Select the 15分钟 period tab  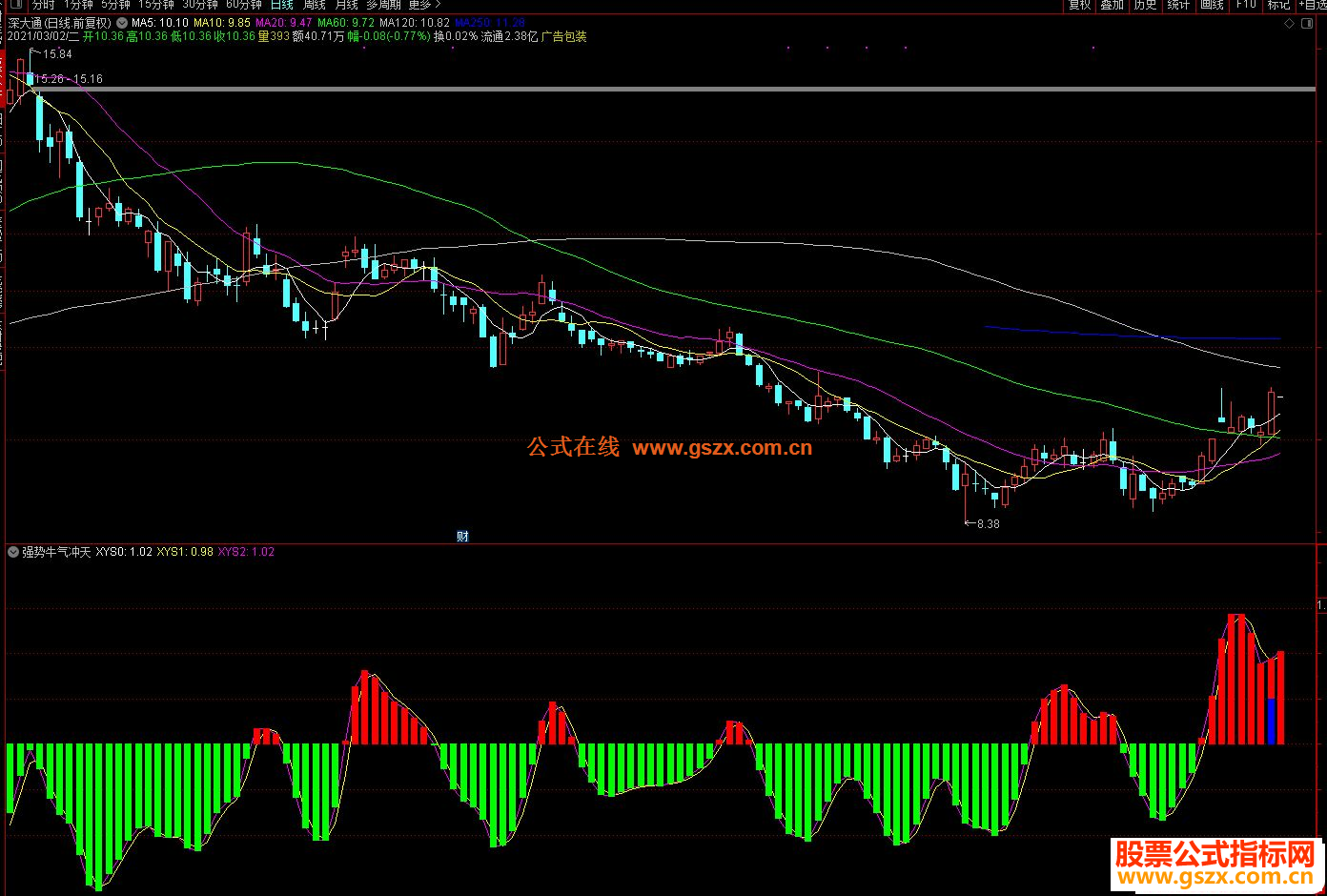coord(156,5)
